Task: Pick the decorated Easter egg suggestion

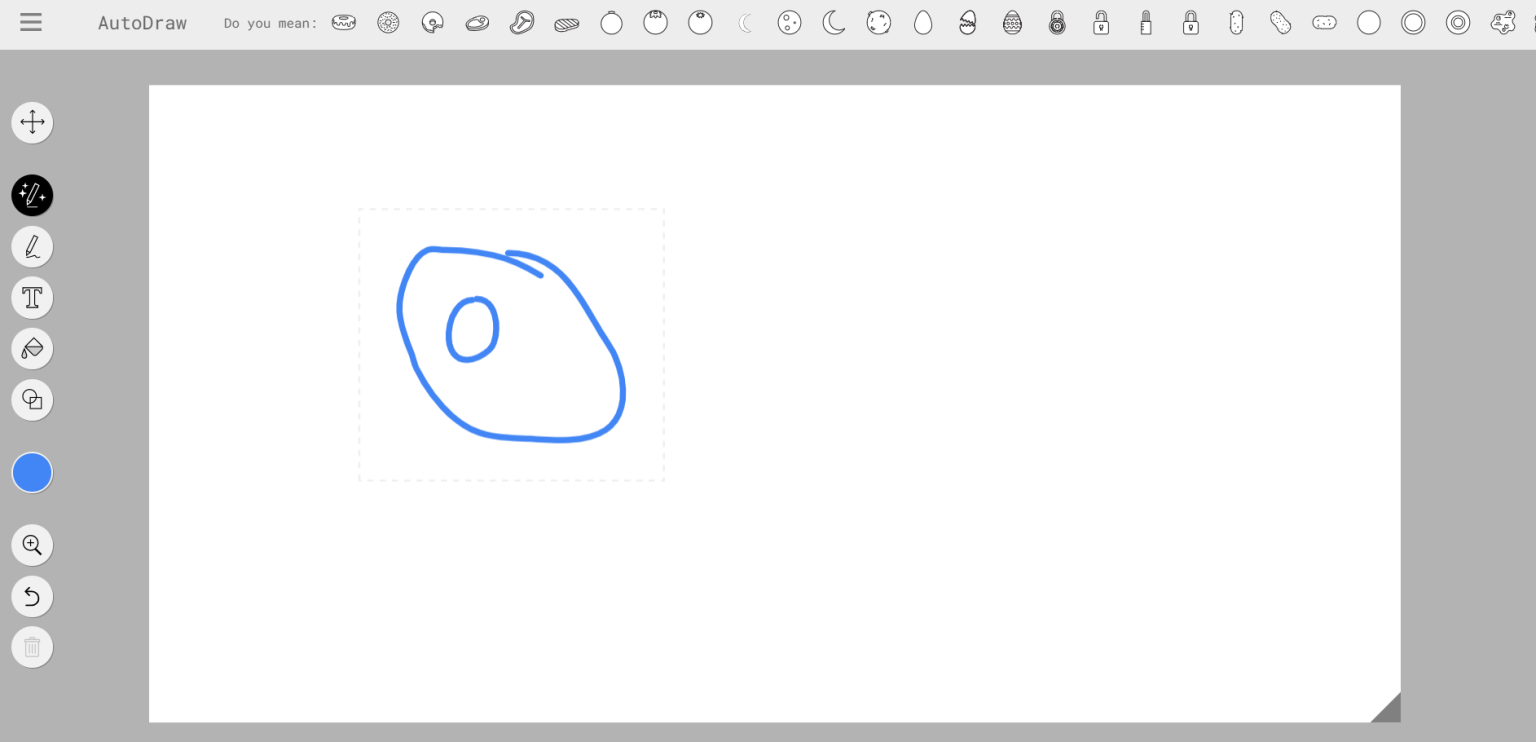Action: [x=1012, y=22]
